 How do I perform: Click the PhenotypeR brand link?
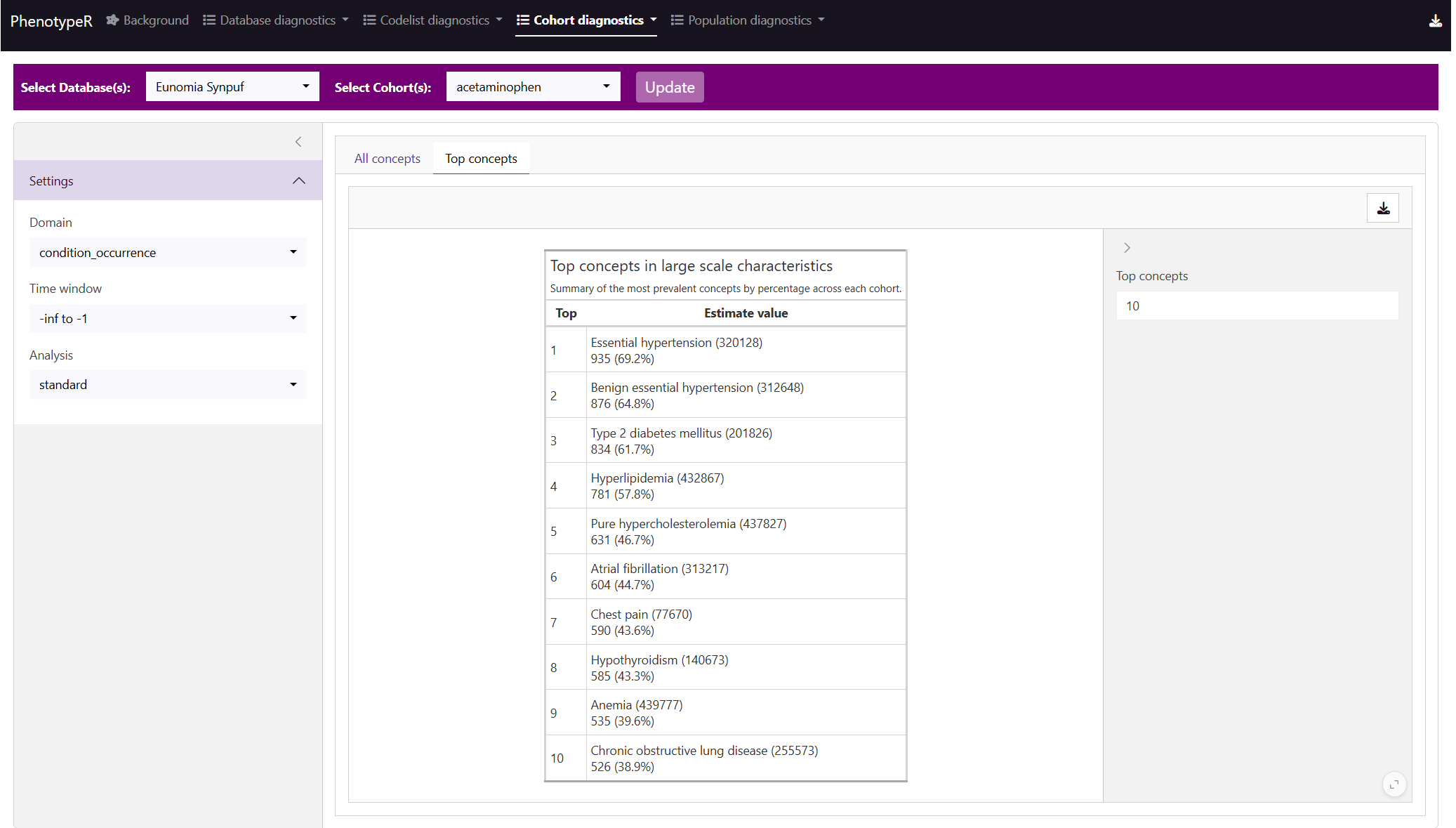coord(51,21)
